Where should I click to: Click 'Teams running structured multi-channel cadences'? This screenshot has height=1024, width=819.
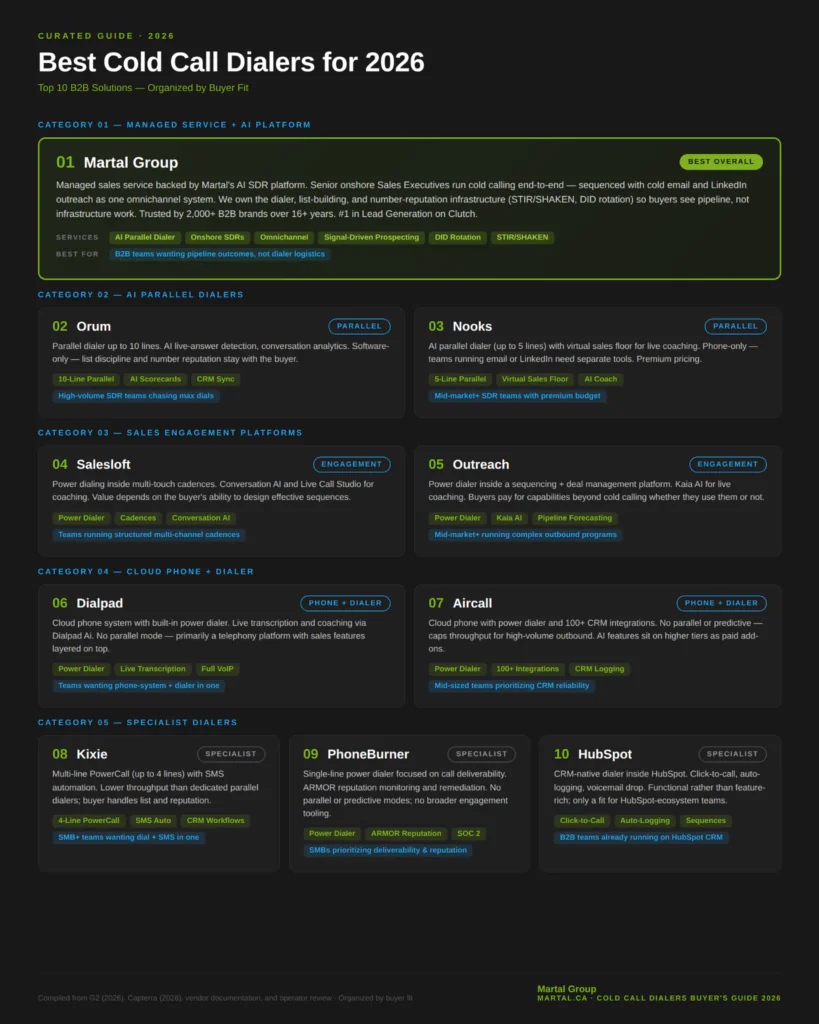point(149,535)
